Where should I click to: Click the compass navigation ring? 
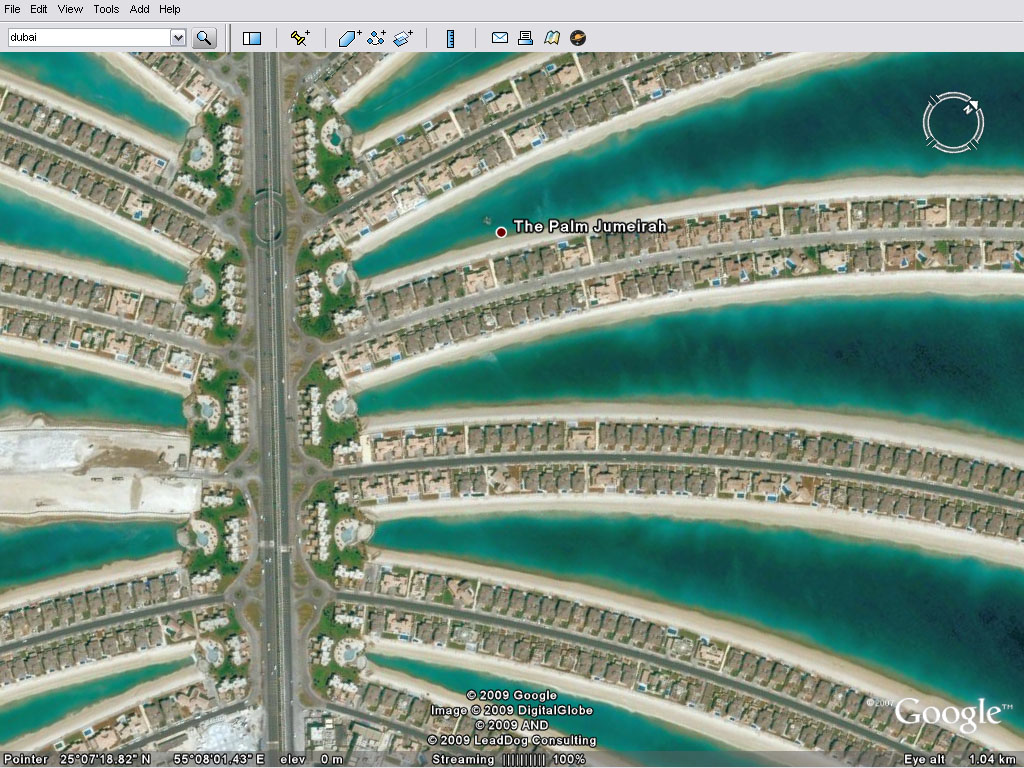(953, 122)
